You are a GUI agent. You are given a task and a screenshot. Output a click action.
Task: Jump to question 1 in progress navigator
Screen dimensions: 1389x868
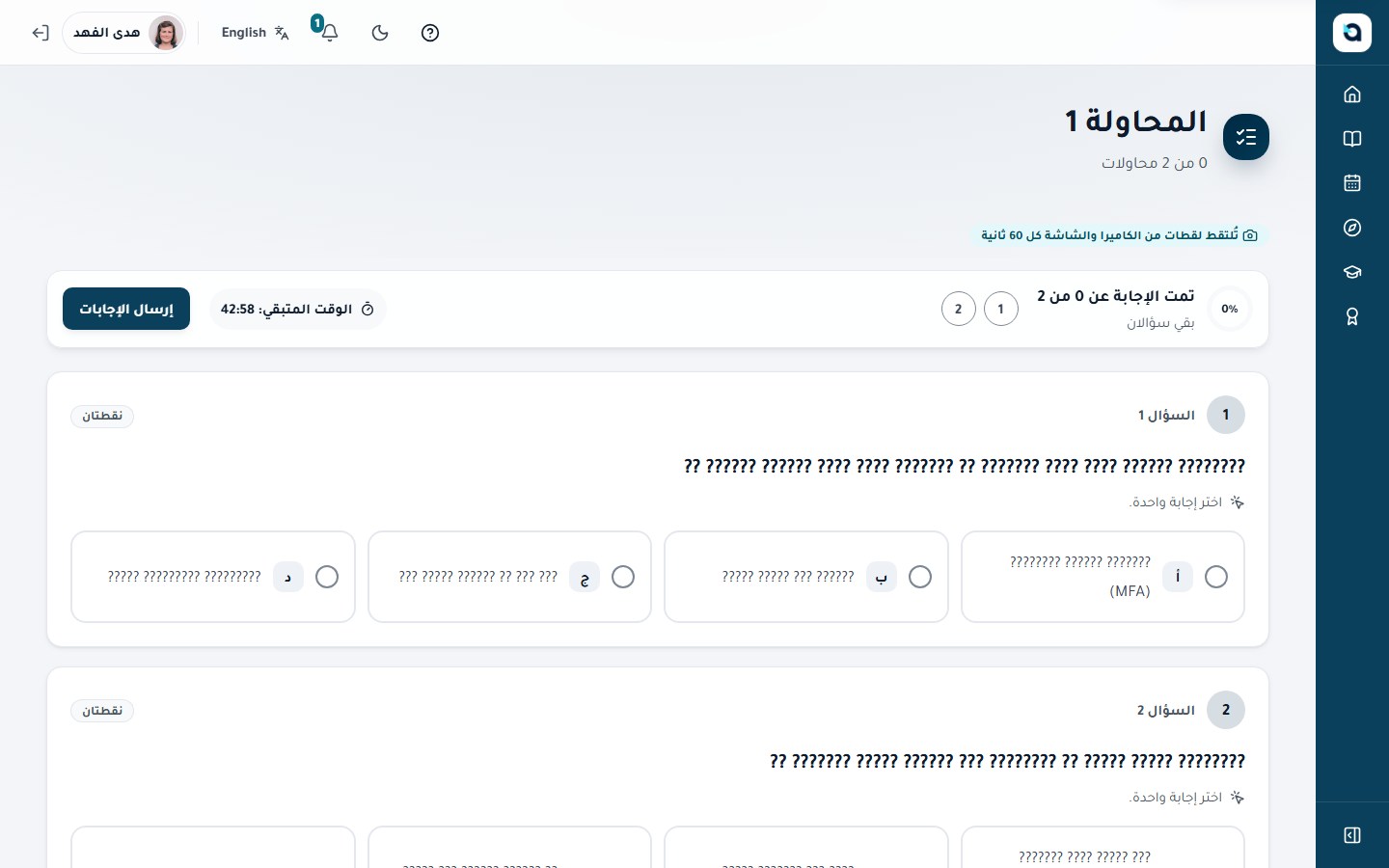1001,309
